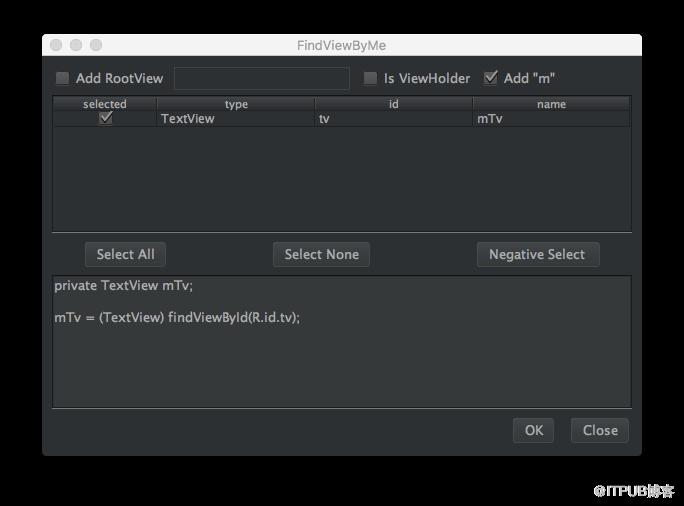Viewport: 684px width, 506px height.
Task: Uncheck the Add "m" checkbox
Action: pyautogui.click(x=491, y=78)
